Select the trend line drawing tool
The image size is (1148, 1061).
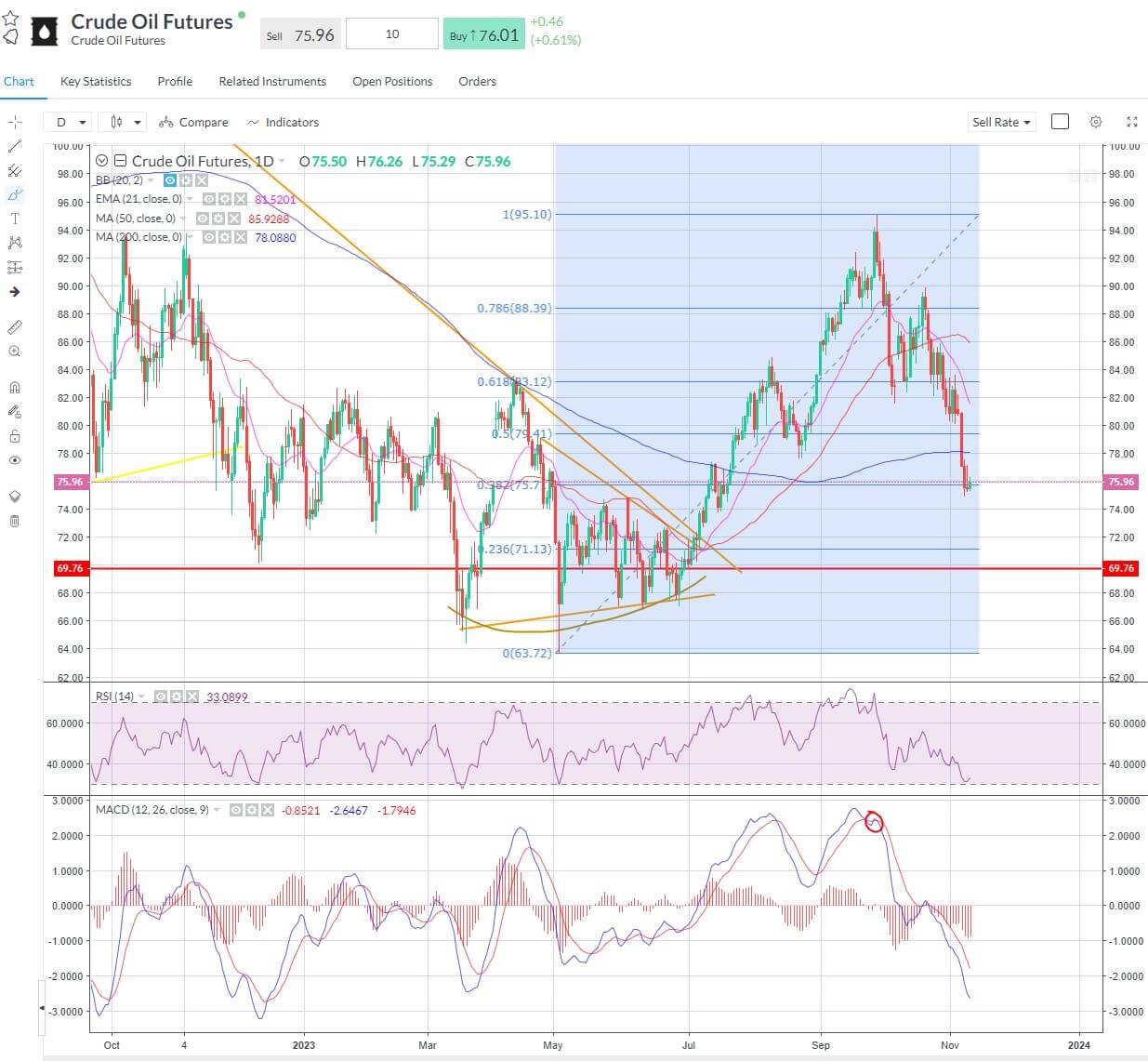(x=14, y=146)
